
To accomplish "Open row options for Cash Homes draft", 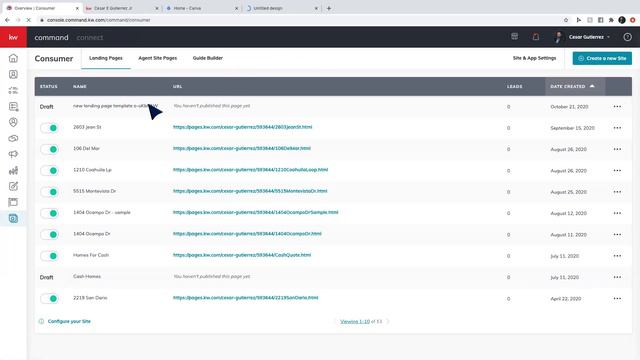I will click(x=617, y=277).
